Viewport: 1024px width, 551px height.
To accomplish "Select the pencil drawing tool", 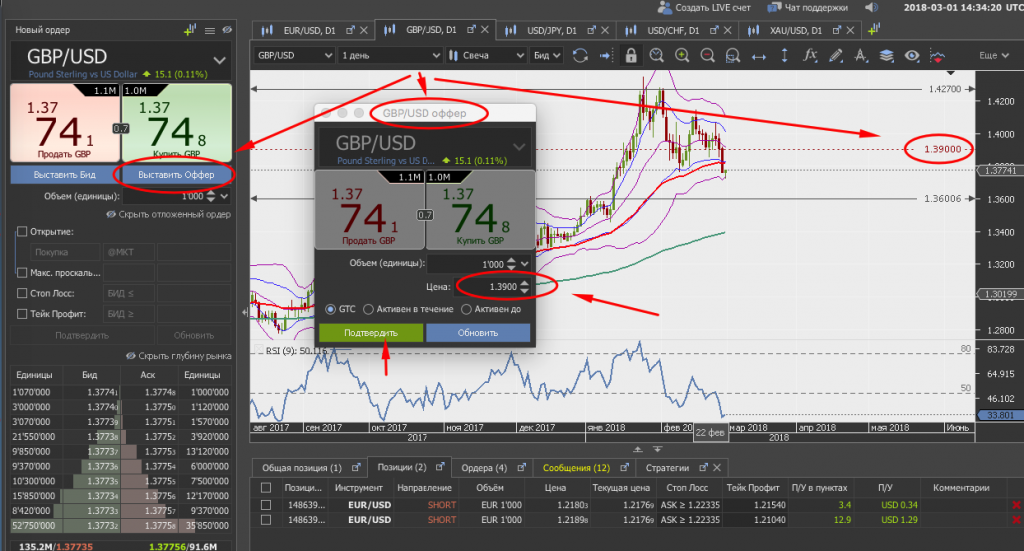I will tap(835, 55).
